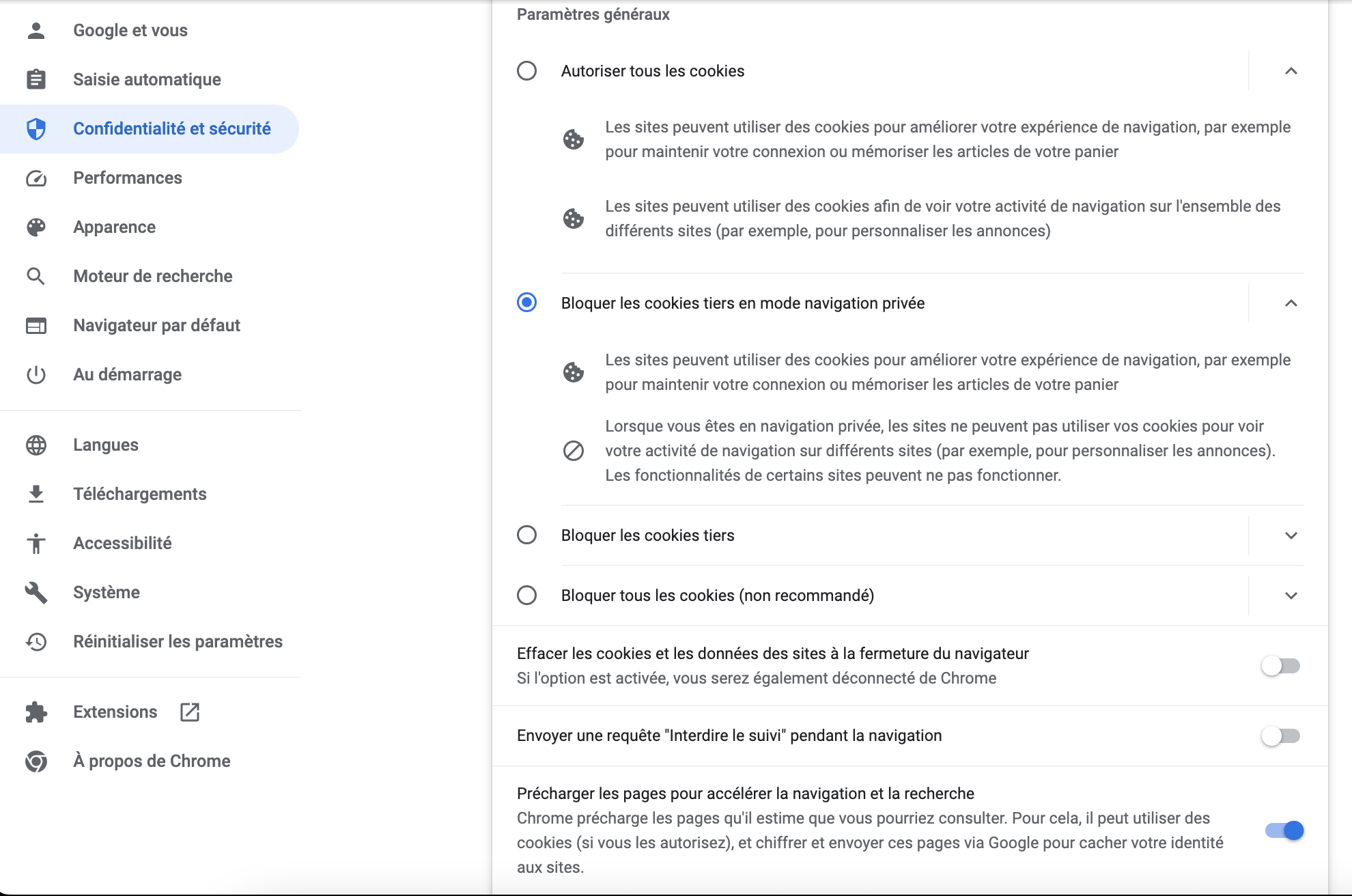Click the Confidentialité et sécurité shield icon
1352x896 pixels.
[36, 128]
